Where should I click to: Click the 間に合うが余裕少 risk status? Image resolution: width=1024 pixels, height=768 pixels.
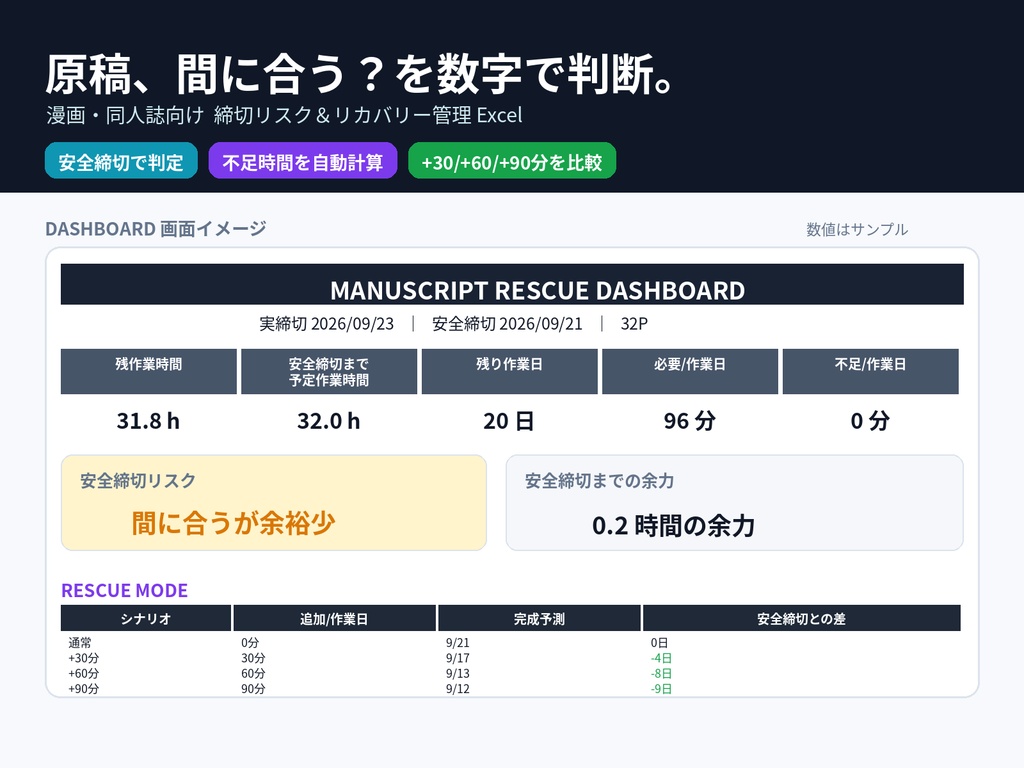(233, 523)
